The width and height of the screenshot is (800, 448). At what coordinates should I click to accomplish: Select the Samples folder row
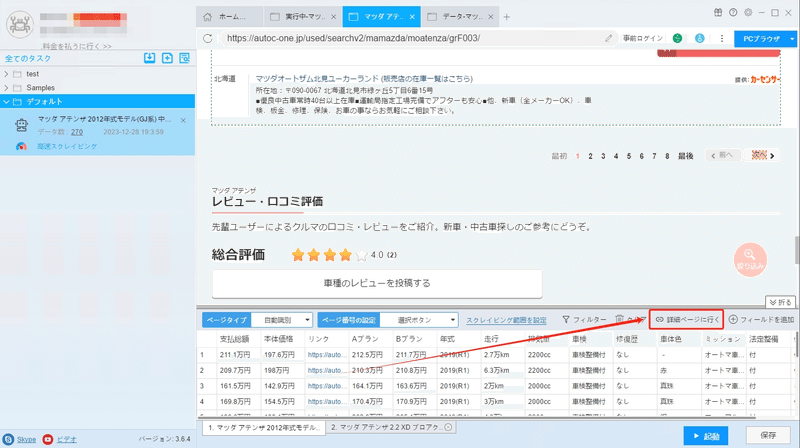[x=97, y=88]
